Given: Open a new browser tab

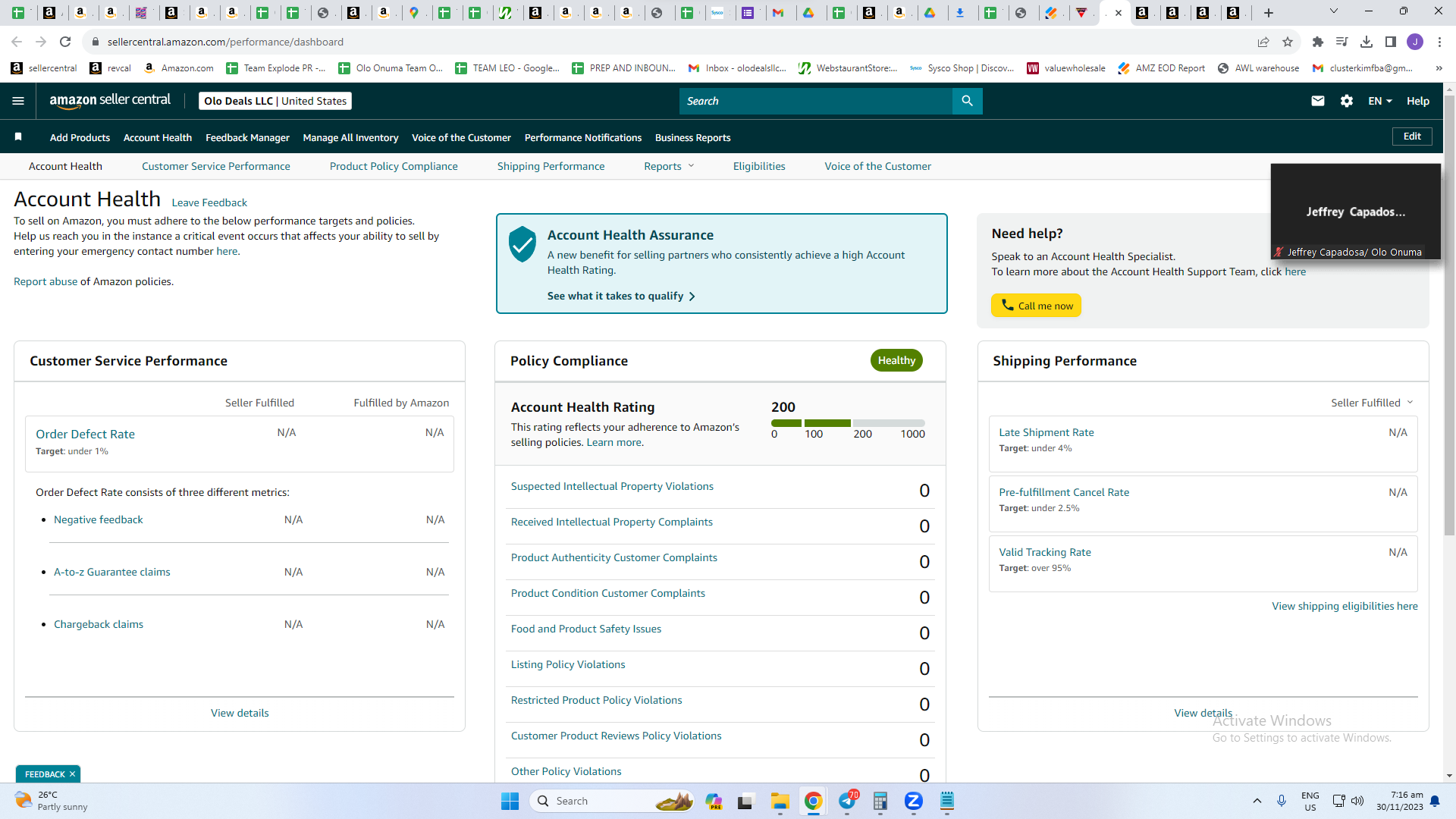Looking at the screenshot, I should 1269,12.
